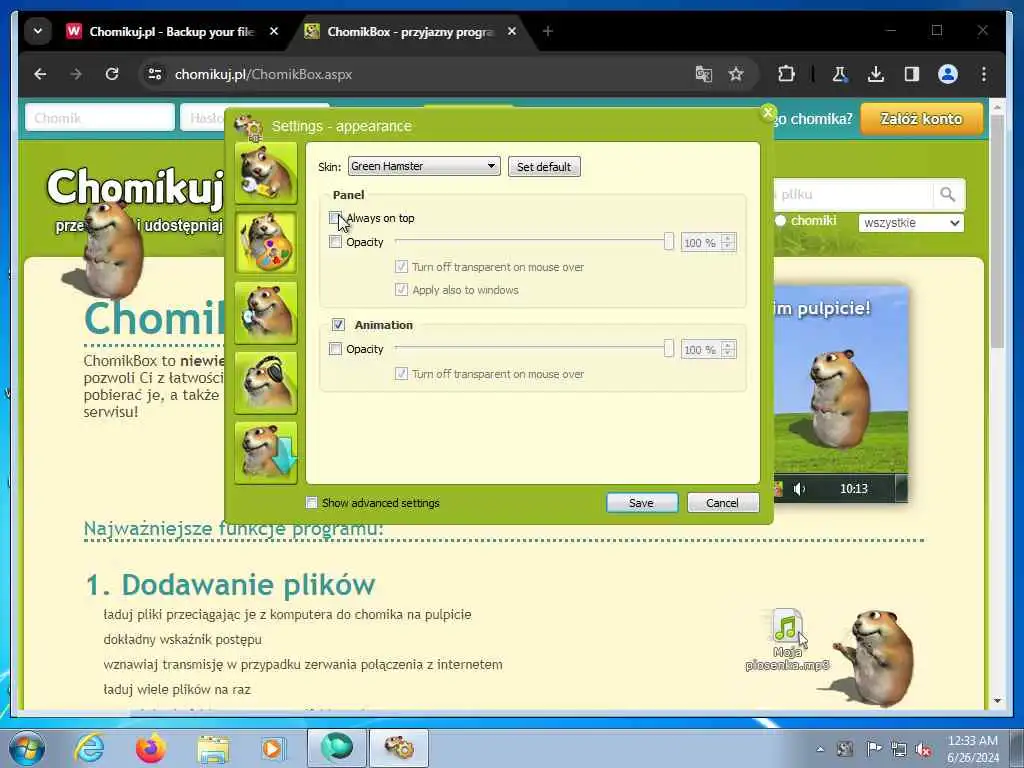
Task: Open the hamster with download arrow settings
Action: pyautogui.click(x=266, y=453)
